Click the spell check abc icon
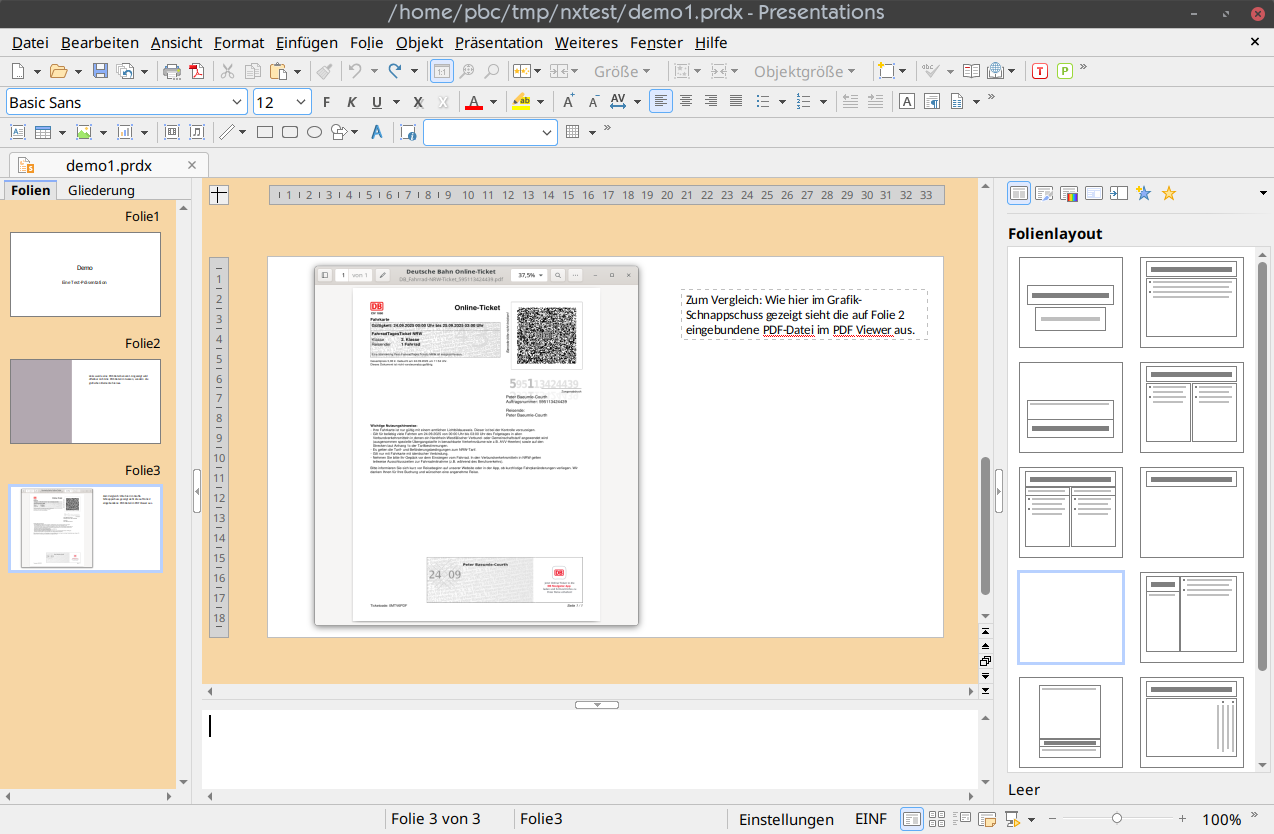This screenshot has width=1274, height=834. (930, 71)
